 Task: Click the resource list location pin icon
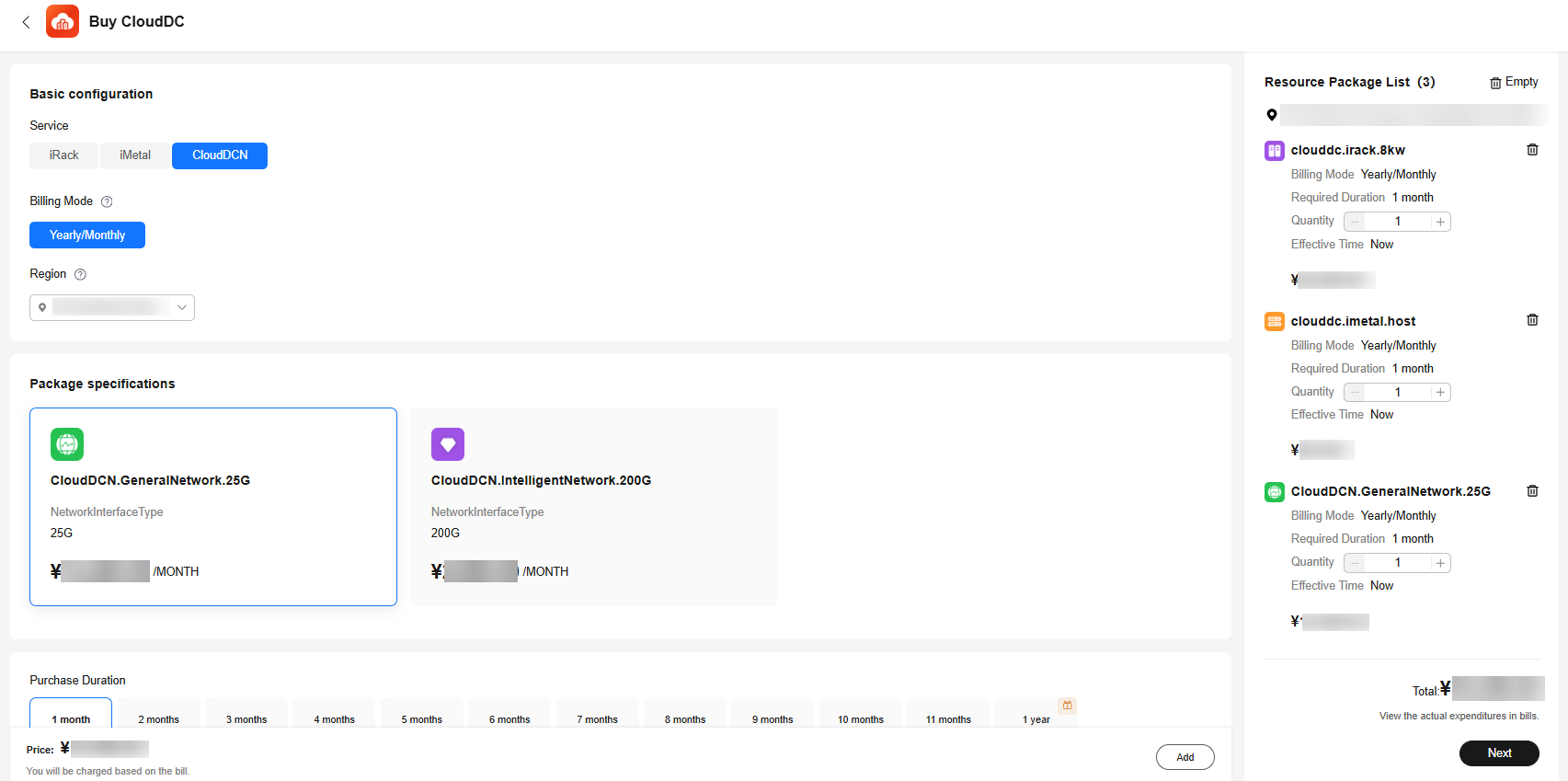click(1272, 115)
